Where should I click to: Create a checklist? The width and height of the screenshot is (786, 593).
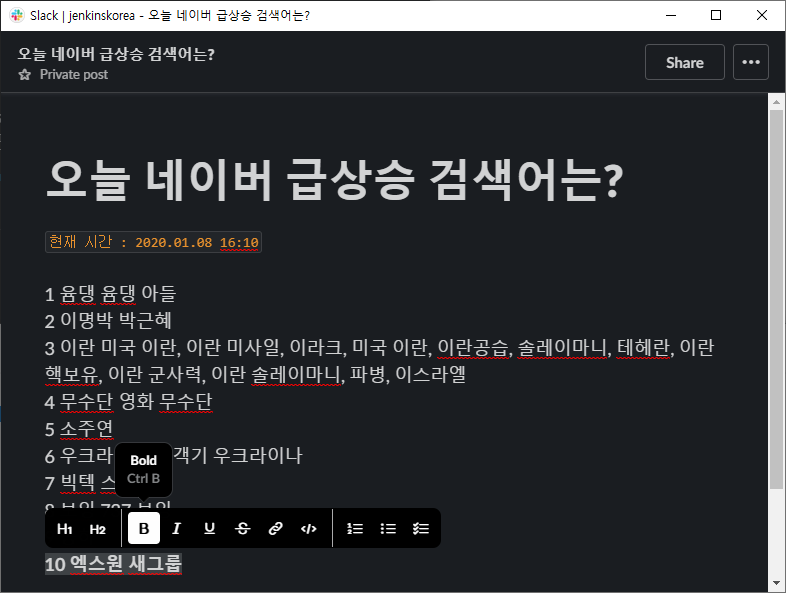click(x=421, y=528)
